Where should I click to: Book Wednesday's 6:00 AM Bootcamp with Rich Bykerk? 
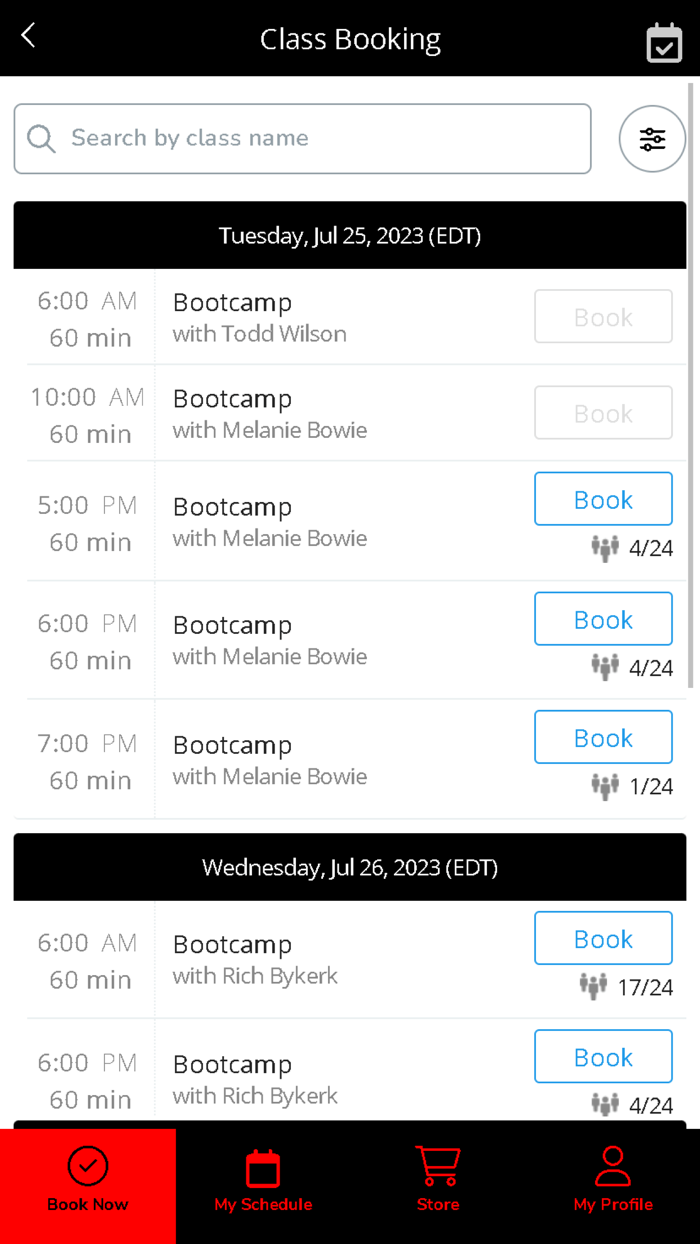point(603,938)
